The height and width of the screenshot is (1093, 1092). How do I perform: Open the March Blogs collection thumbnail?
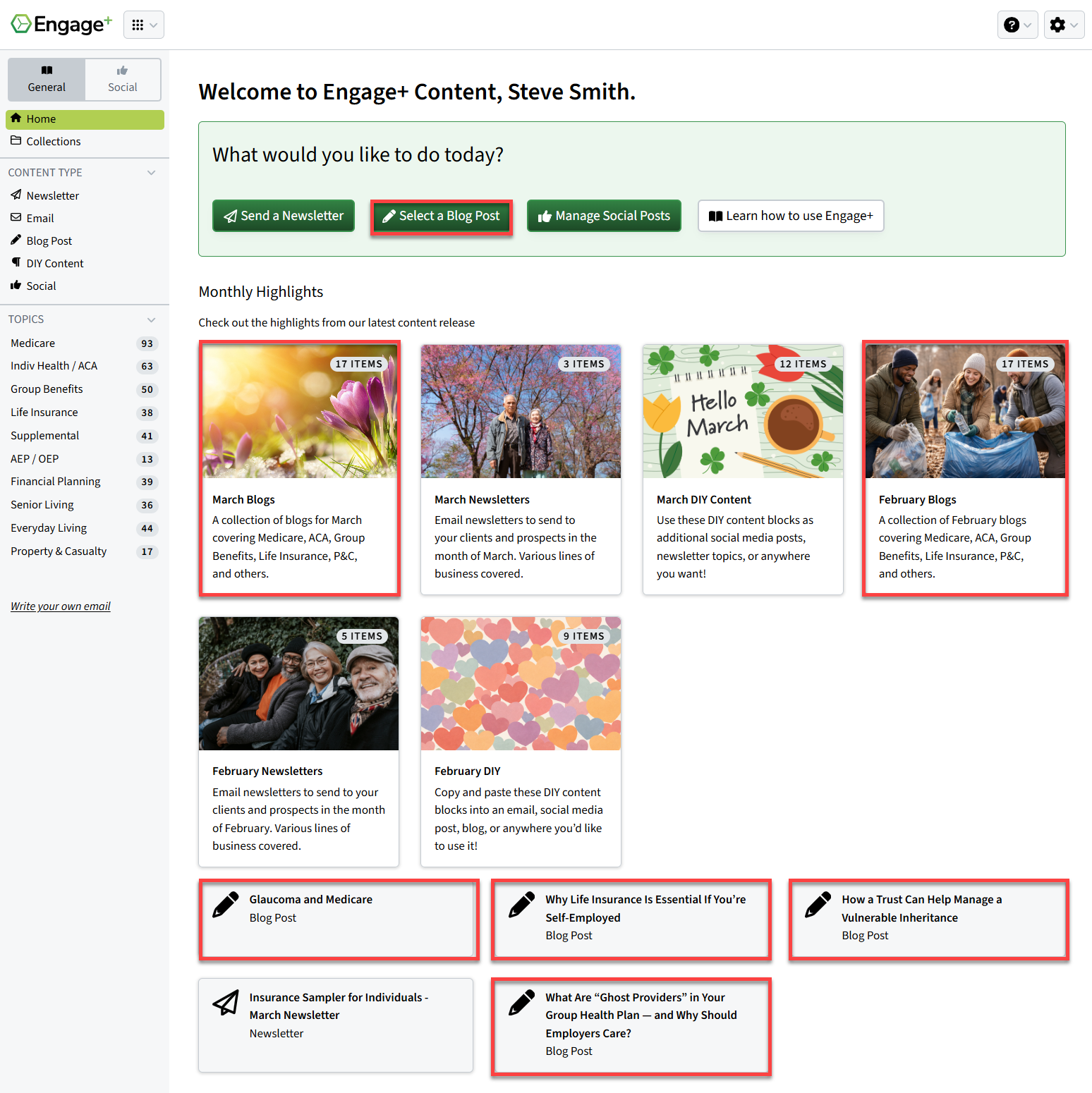[299, 411]
